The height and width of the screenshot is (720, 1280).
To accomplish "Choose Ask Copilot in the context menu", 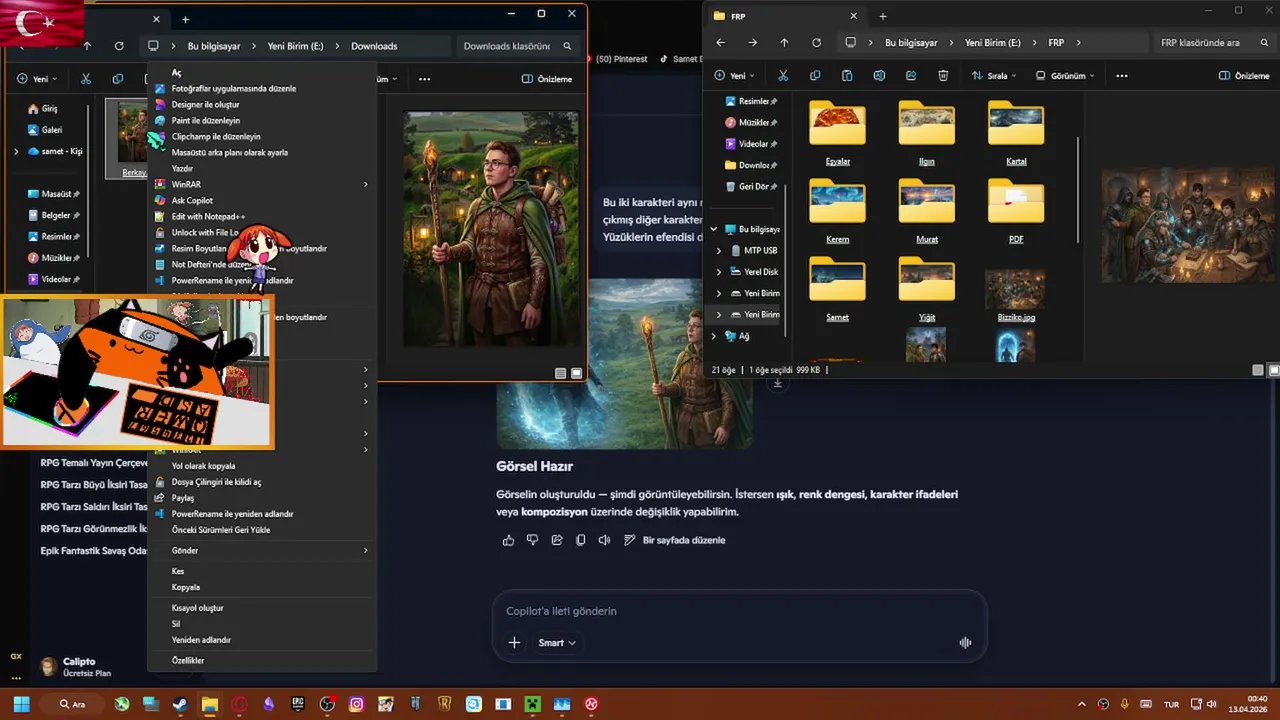I will (x=192, y=201).
